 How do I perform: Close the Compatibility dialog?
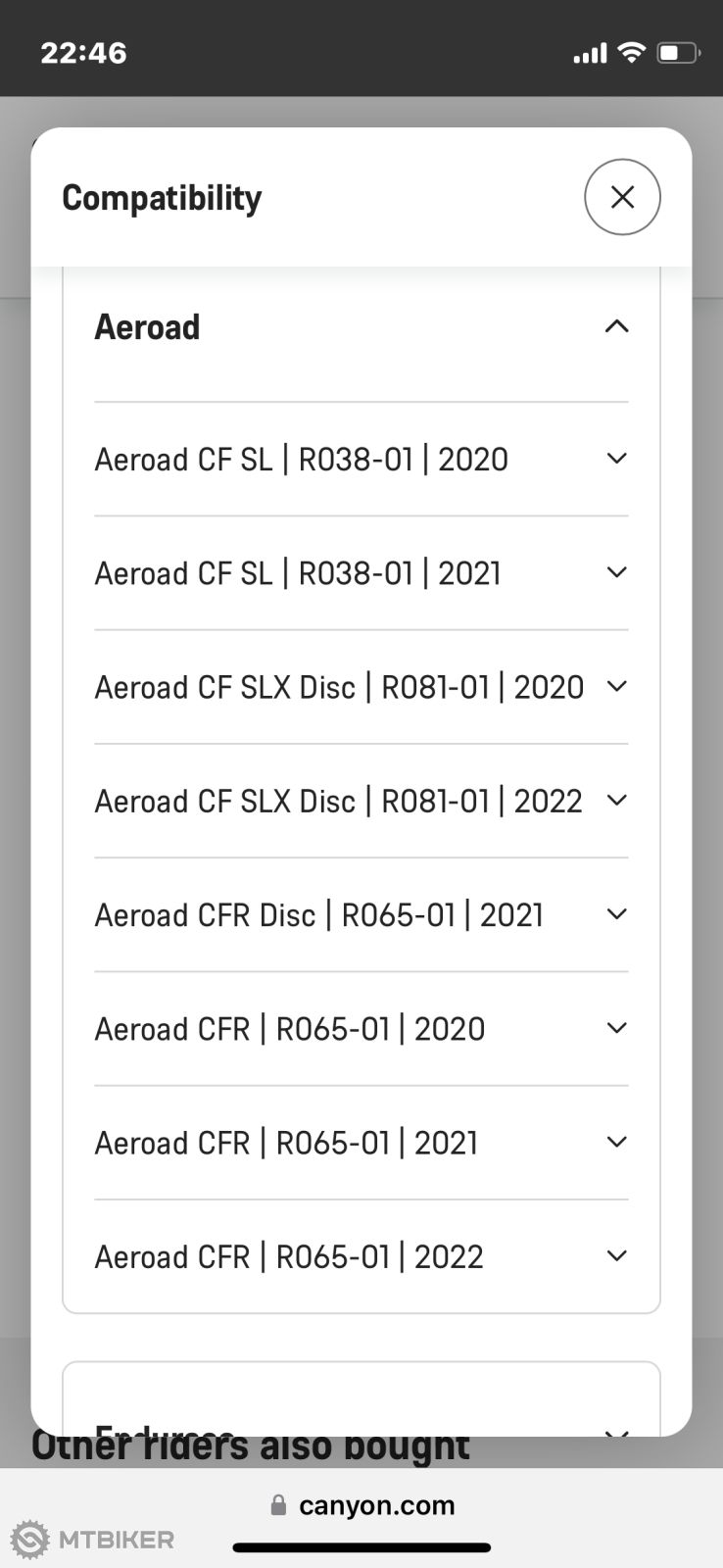(x=622, y=197)
